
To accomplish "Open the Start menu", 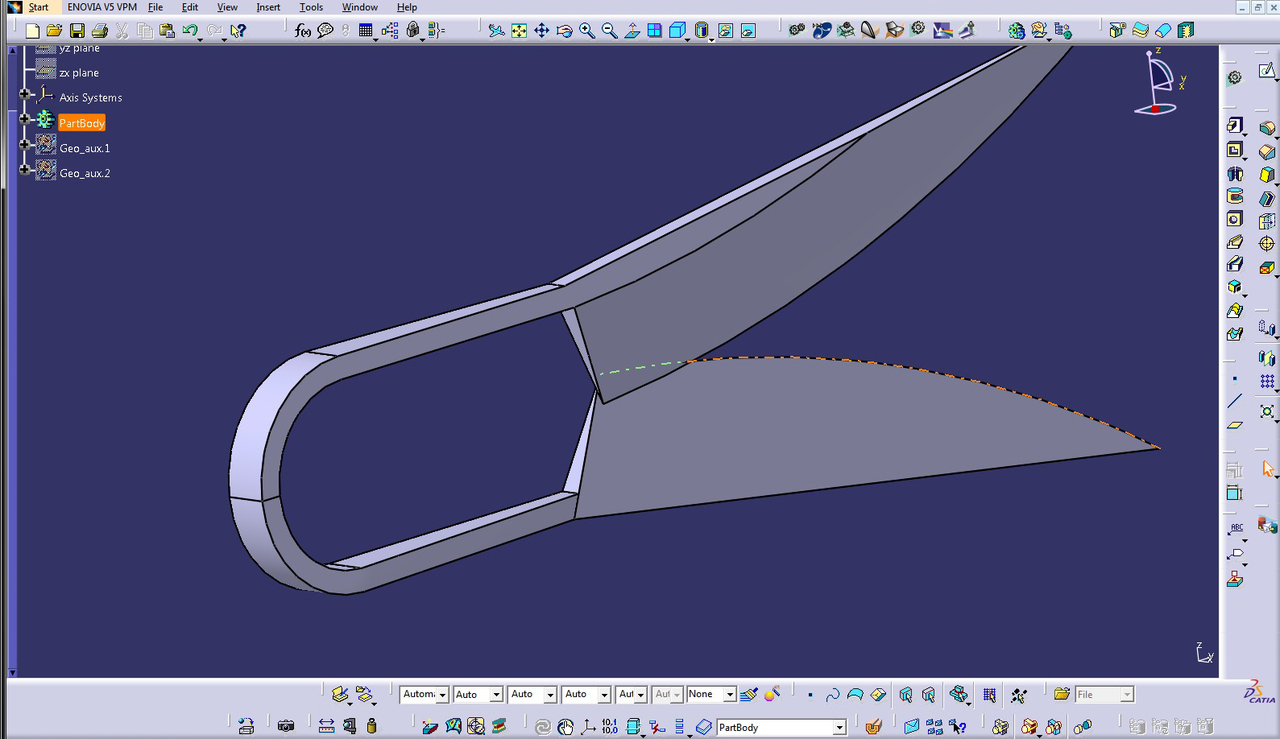I will 38,7.
